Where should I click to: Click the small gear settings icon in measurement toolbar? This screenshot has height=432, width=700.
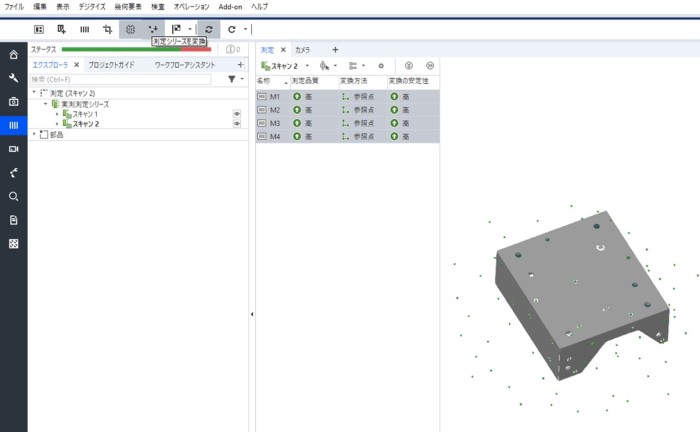click(x=381, y=66)
